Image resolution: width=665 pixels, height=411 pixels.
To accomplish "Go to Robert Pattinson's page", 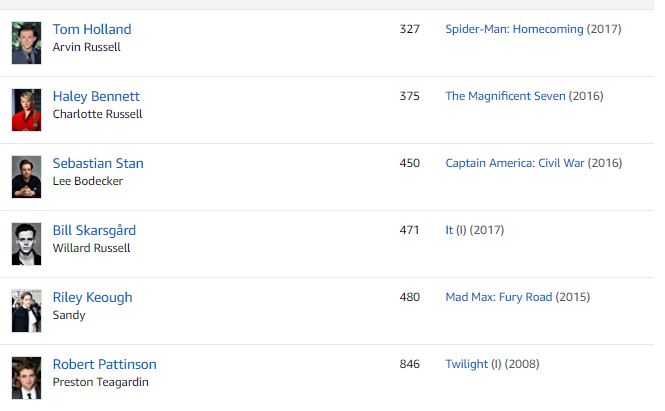I will (x=104, y=364).
